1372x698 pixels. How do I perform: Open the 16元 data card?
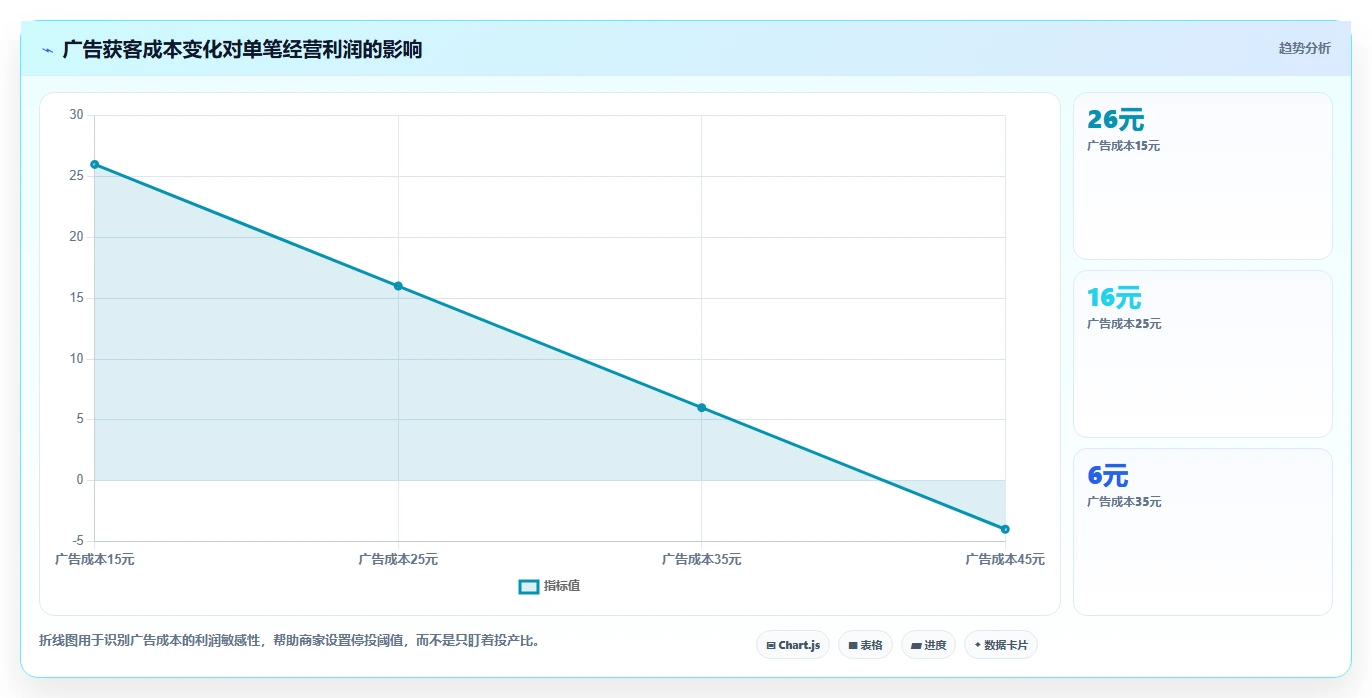point(1203,354)
